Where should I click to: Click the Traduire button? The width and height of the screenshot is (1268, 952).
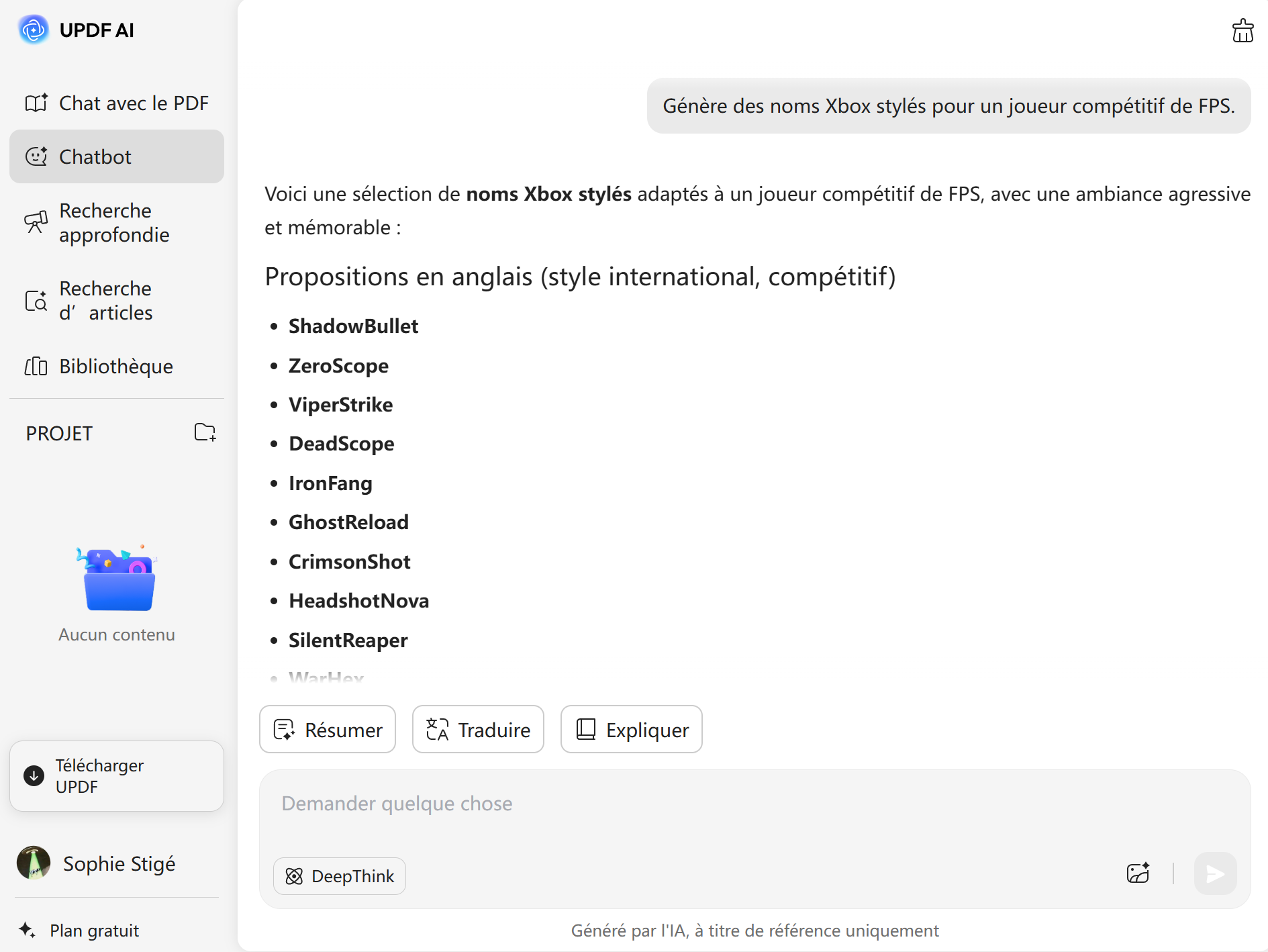478,729
